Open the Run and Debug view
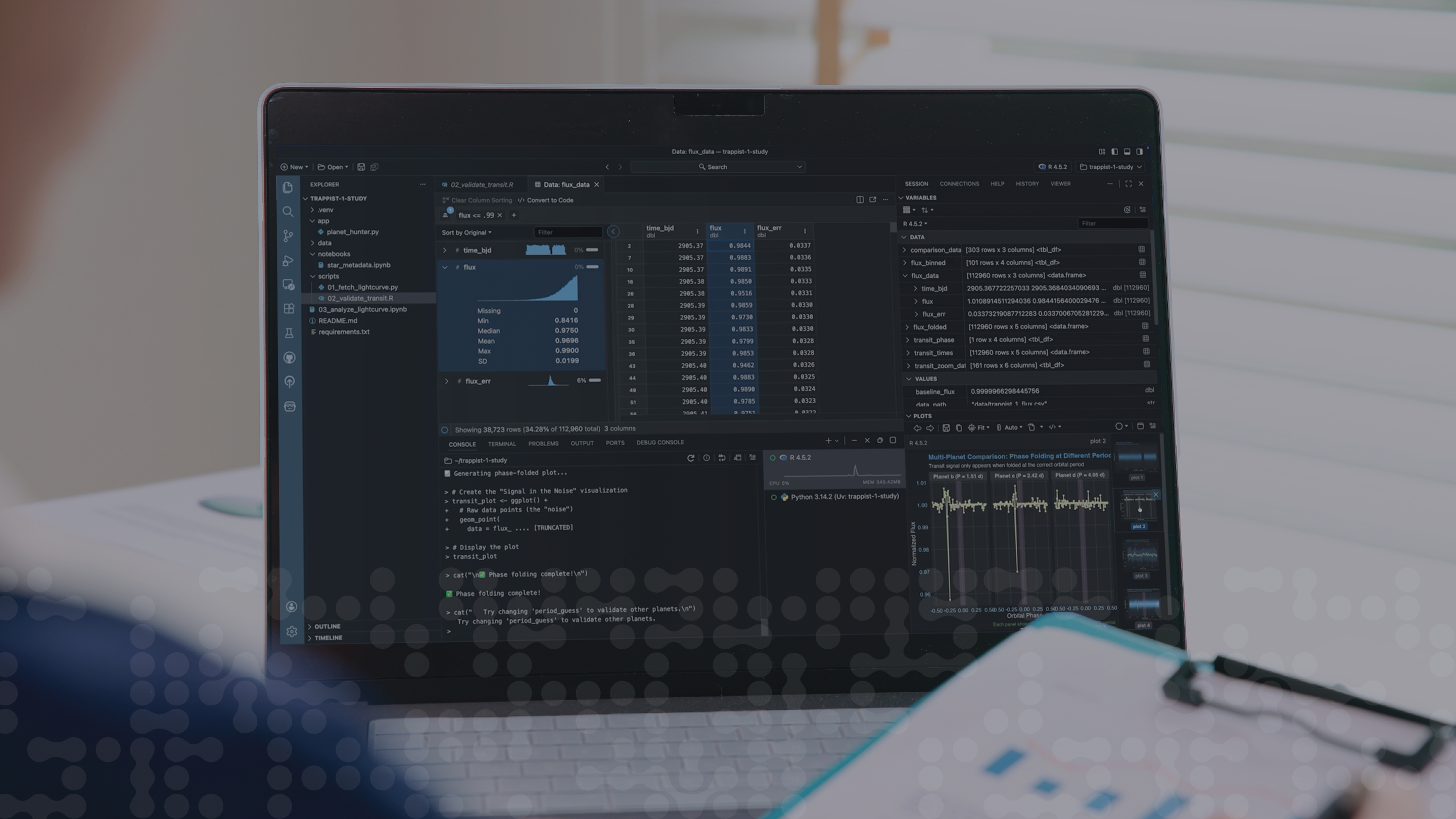The width and height of the screenshot is (1456, 819). pyautogui.click(x=288, y=261)
